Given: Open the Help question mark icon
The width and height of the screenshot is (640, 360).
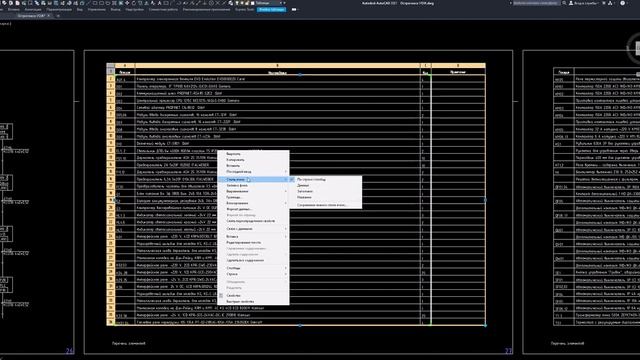Looking at the screenshot, I should pyautogui.click(x=623, y=3).
